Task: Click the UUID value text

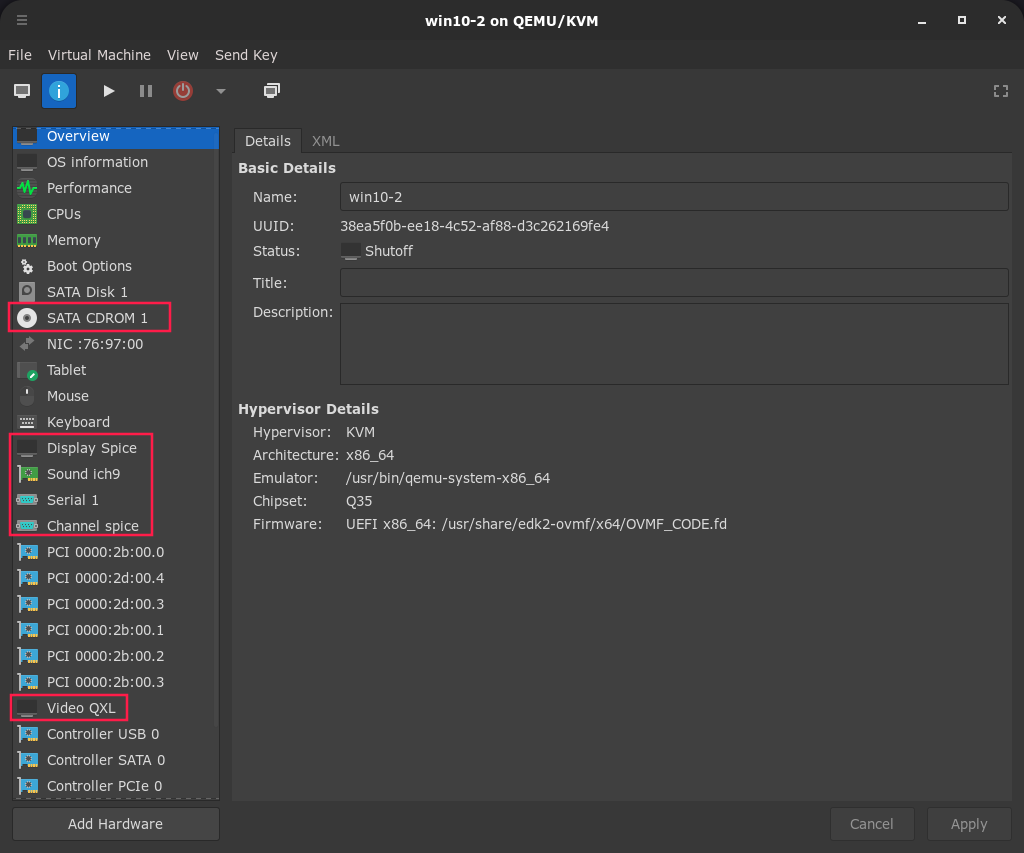Action: click(x=474, y=226)
